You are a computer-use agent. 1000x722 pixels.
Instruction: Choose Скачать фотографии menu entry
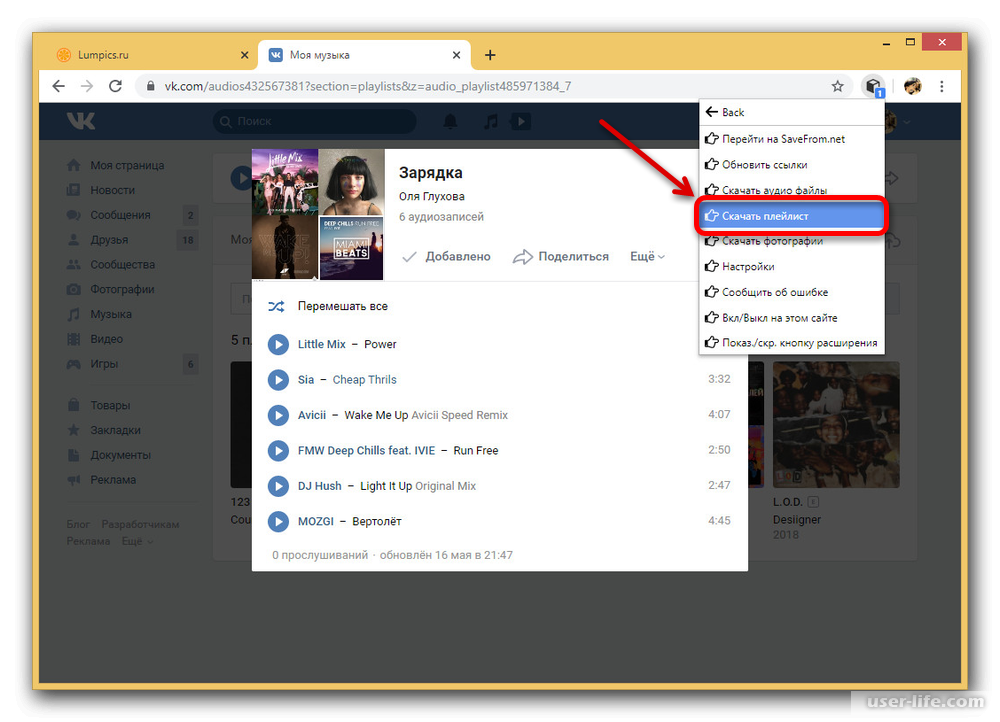click(791, 241)
